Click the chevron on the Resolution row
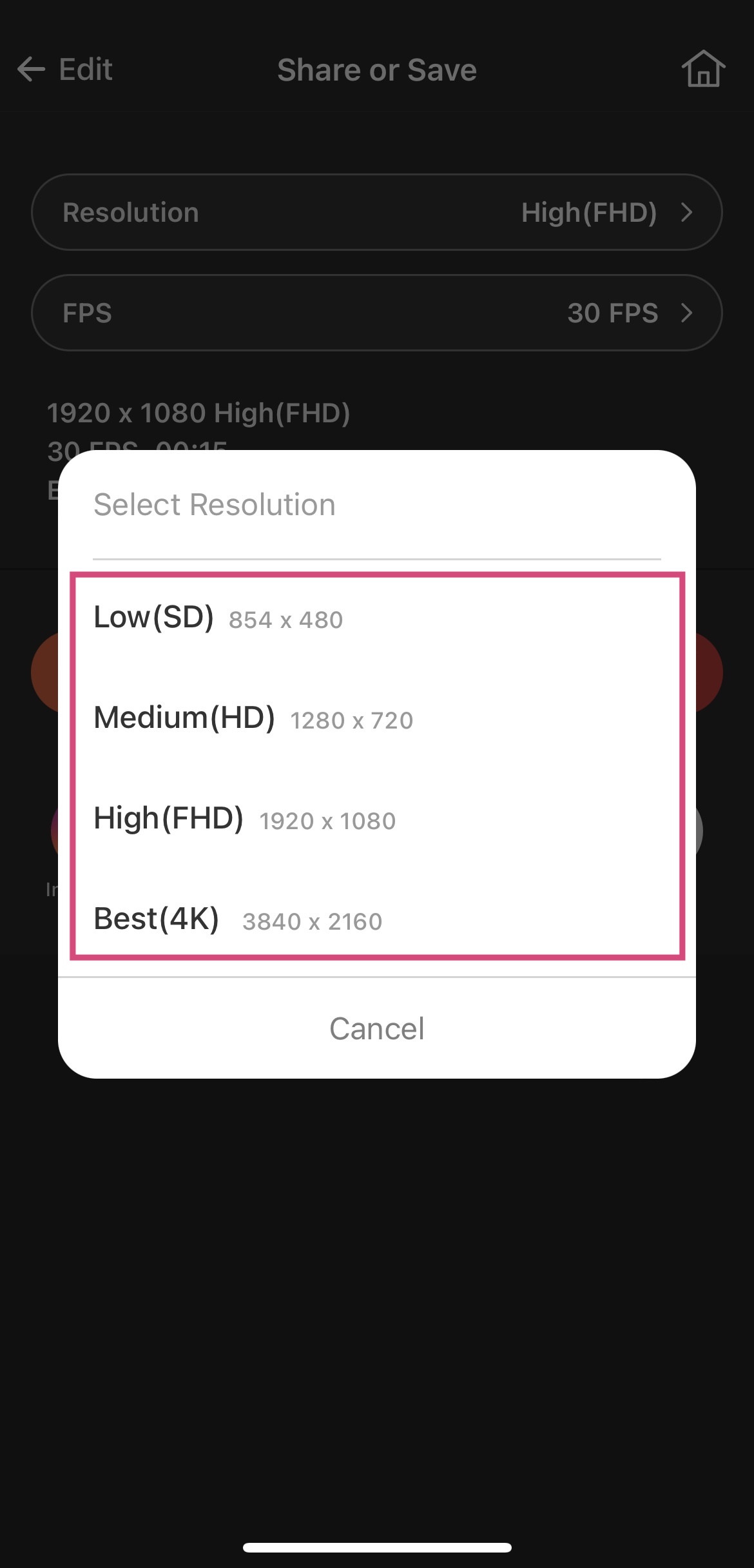Viewport: 754px width, 1568px height. tap(687, 212)
